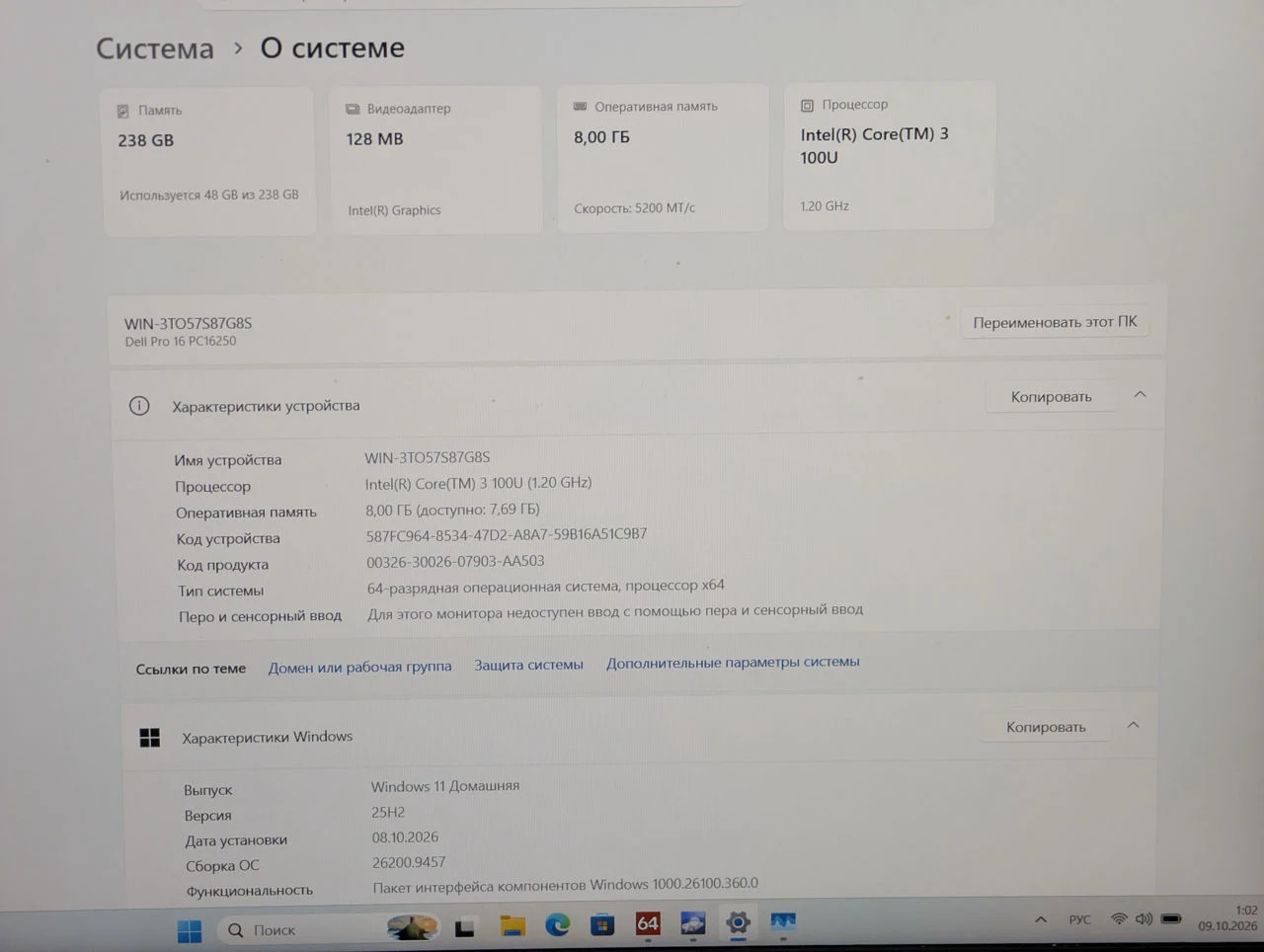Click the Оперативная память card icon
The image size is (1264, 952).
[581, 107]
